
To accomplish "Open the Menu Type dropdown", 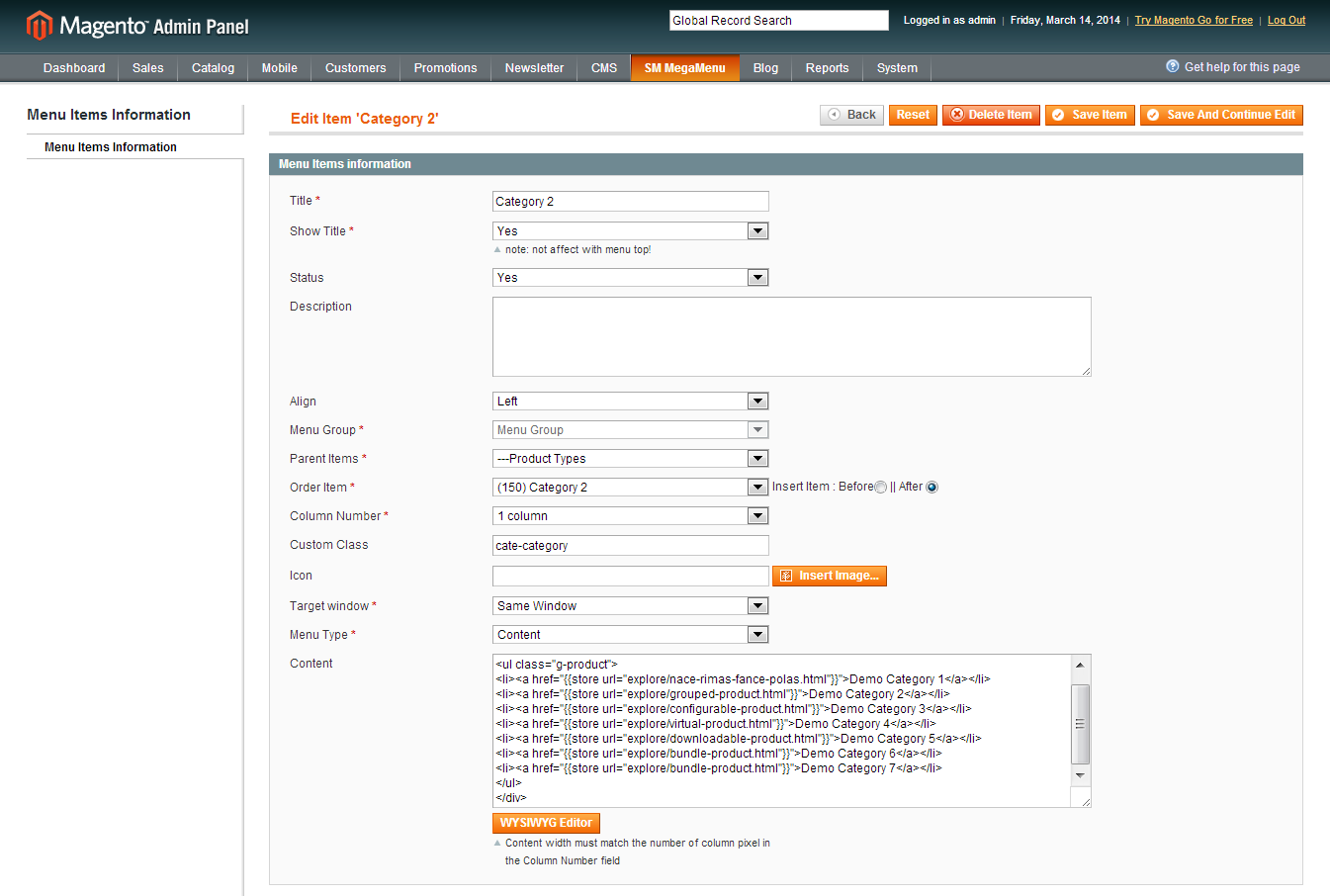I will click(x=631, y=635).
